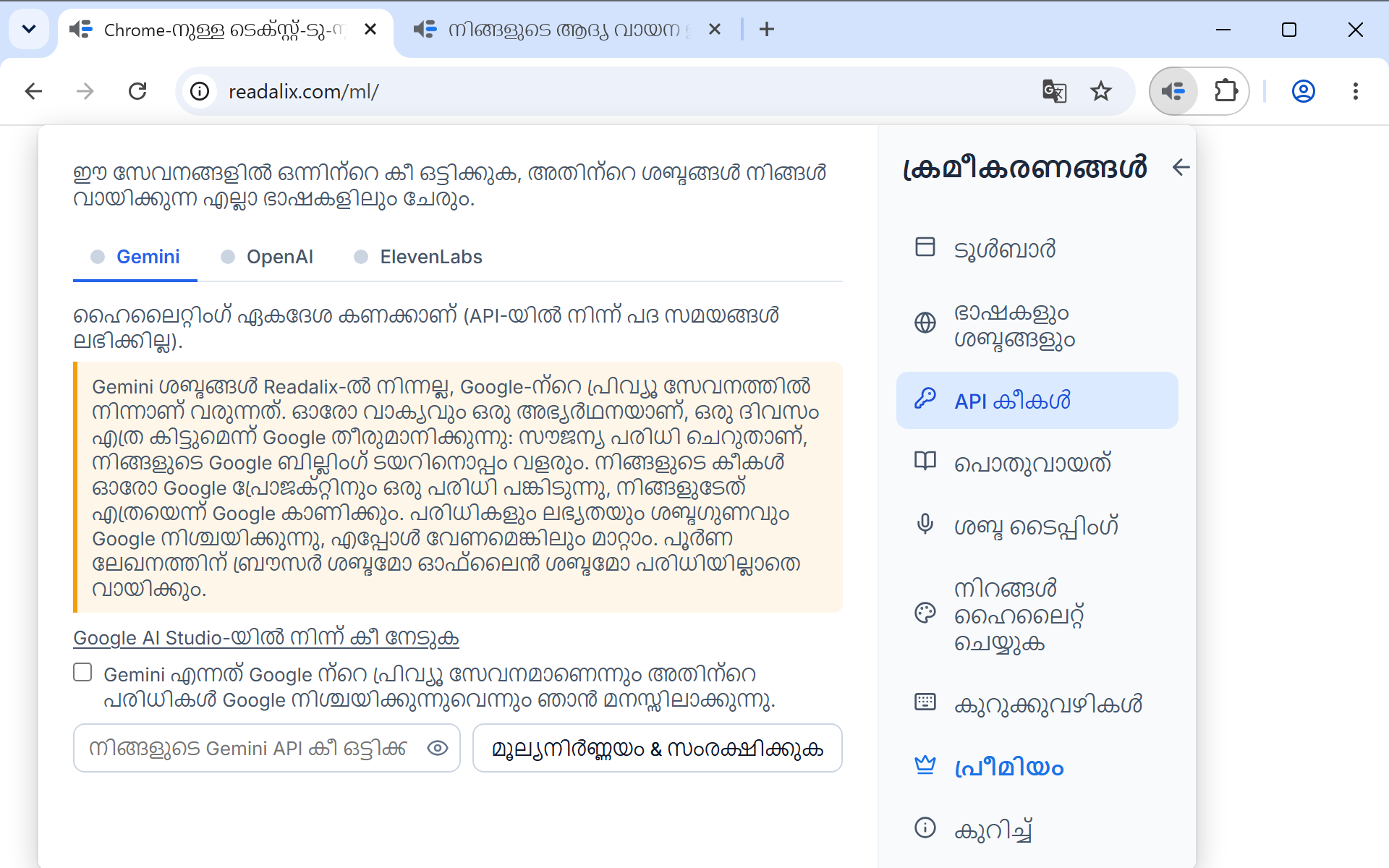Close the നിങ്ങളുടെ ആദ്യ വായന tab
1389x868 pixels.
[715, 29]
